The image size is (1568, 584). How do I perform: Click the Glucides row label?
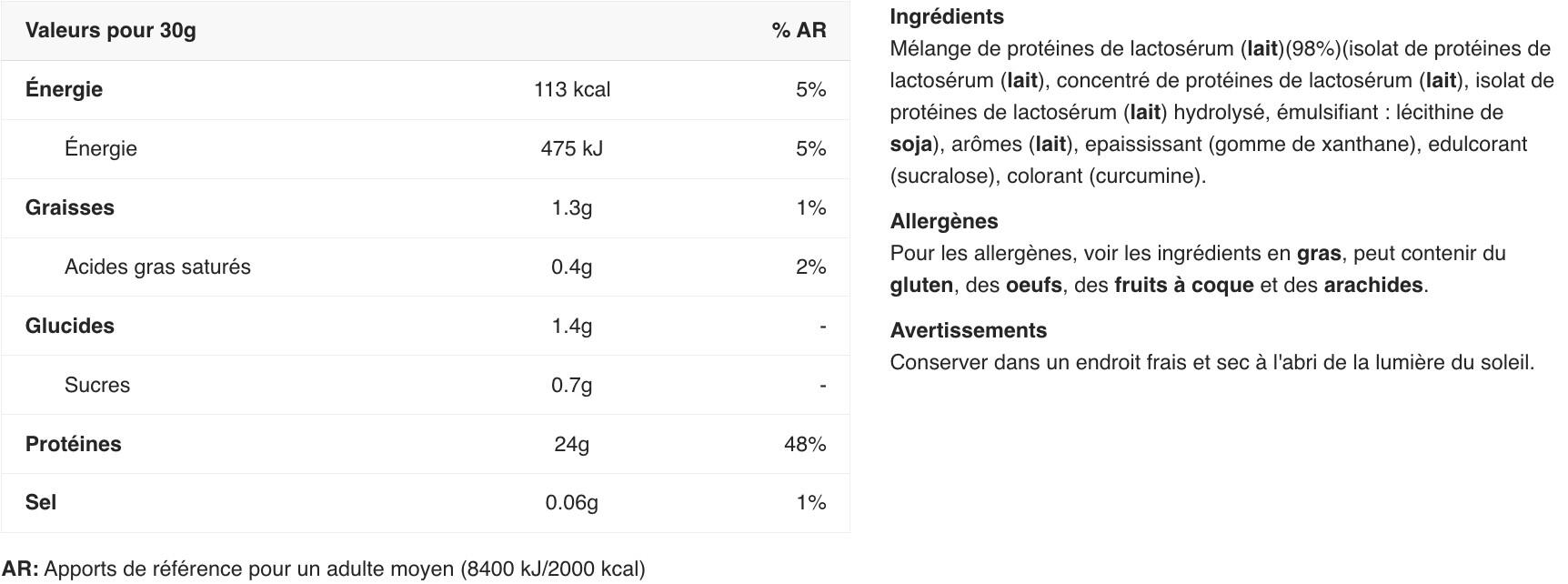pyautogui.click(x=70, y=326)
